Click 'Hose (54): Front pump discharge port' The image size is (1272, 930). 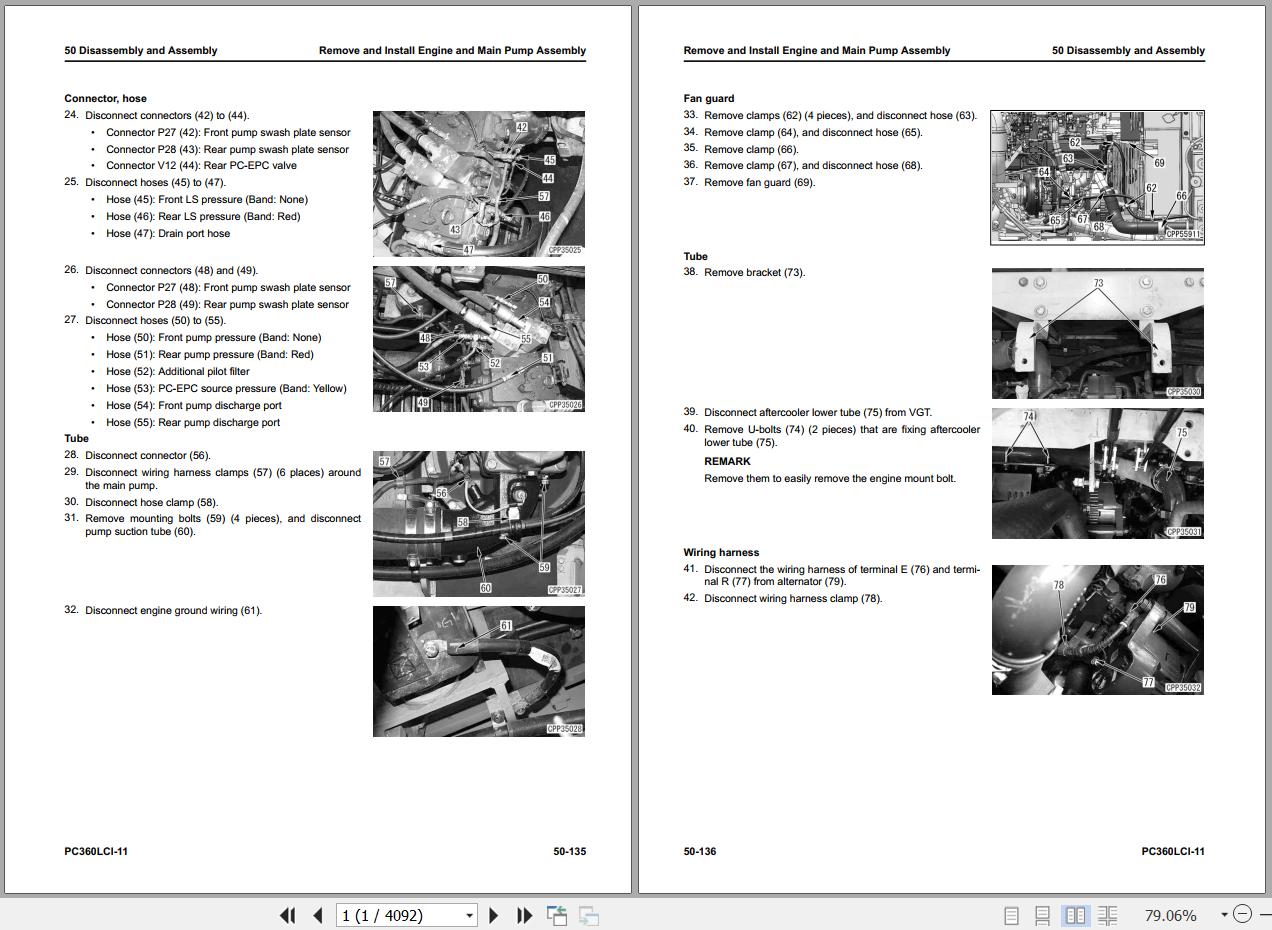pos(194,405)
